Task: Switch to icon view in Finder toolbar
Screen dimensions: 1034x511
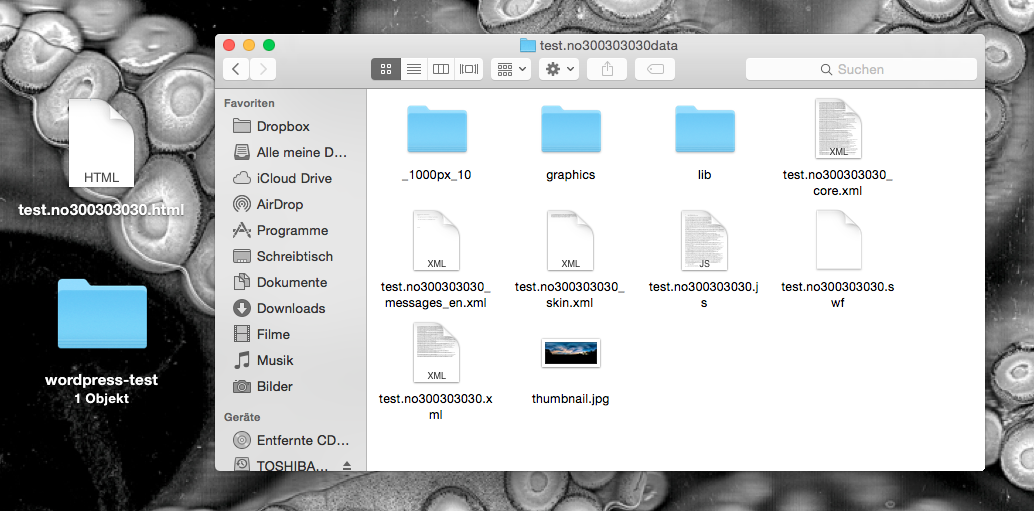Action: (385, 69)
